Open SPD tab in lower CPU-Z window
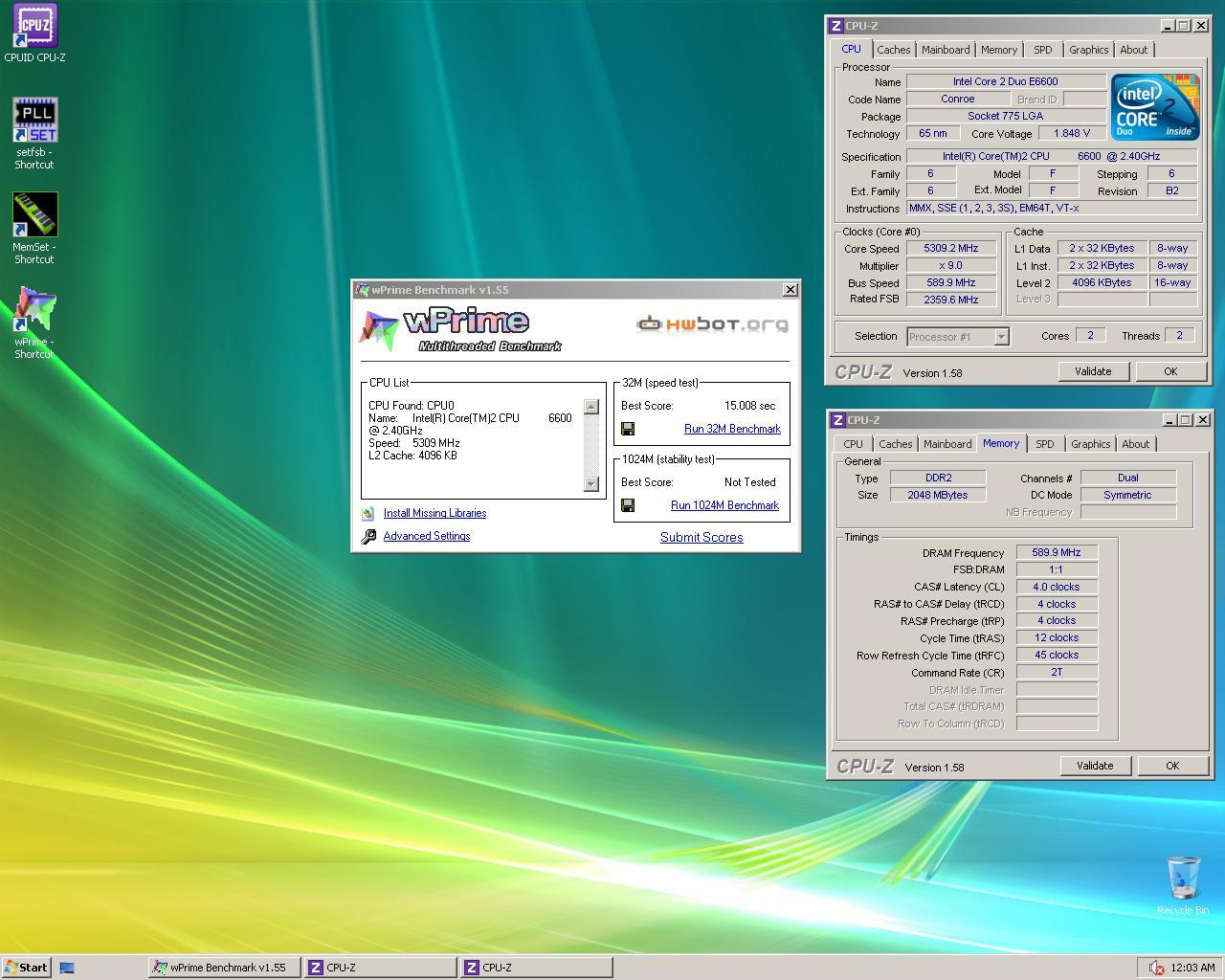The image size is (1225, 980). point(1045,444)
